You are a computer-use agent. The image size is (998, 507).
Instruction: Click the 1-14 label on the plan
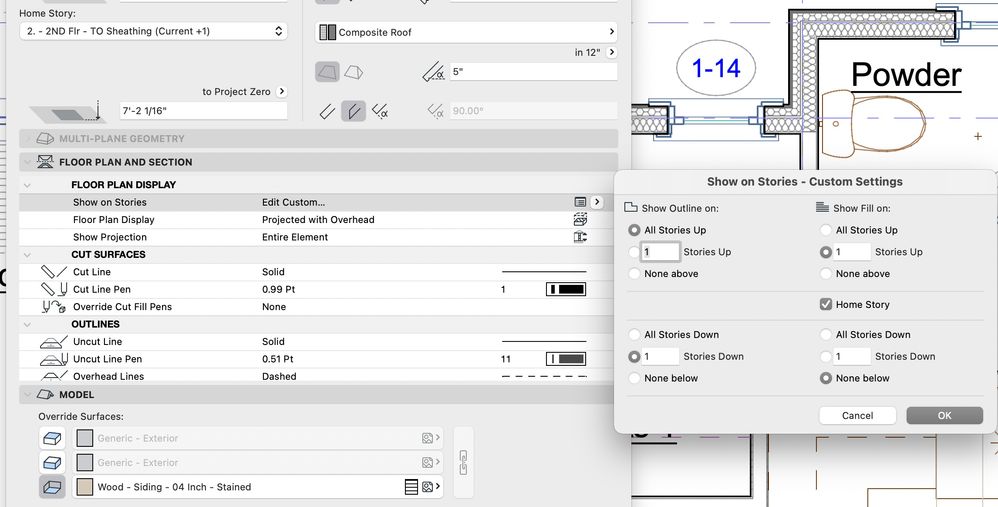coord(716,68)
